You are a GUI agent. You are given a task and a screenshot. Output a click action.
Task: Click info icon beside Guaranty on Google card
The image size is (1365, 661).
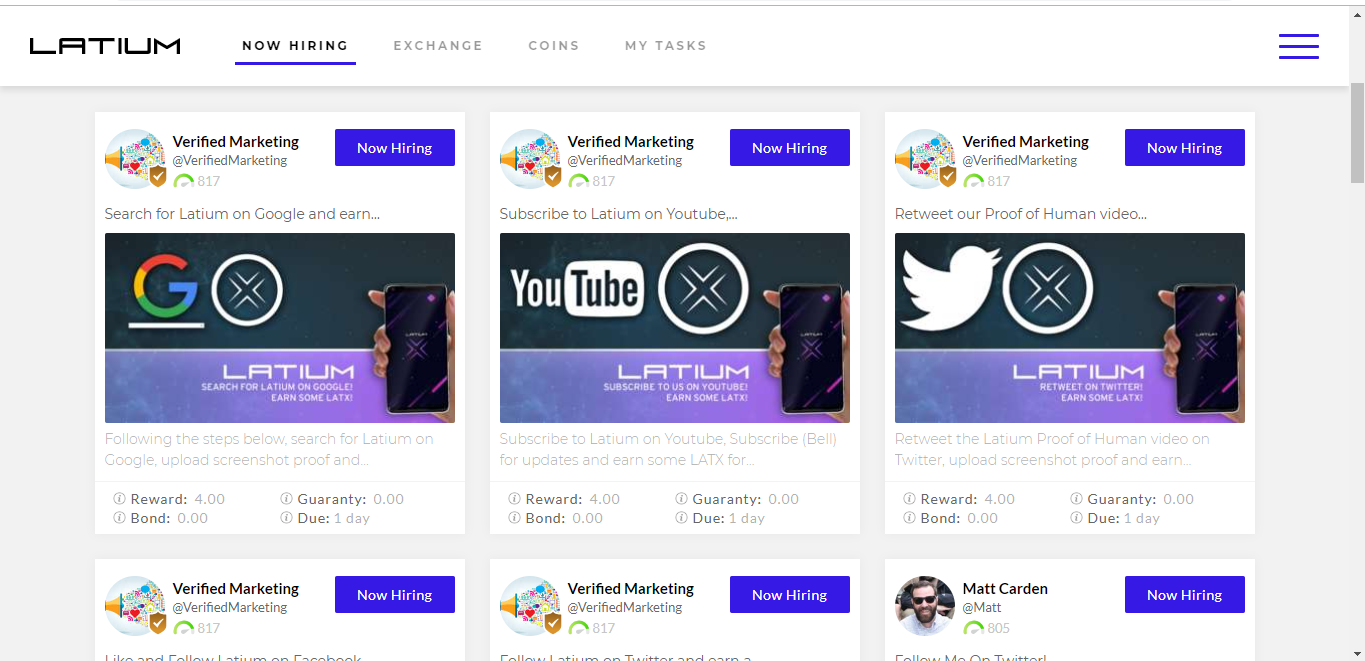tap(286, 499)
